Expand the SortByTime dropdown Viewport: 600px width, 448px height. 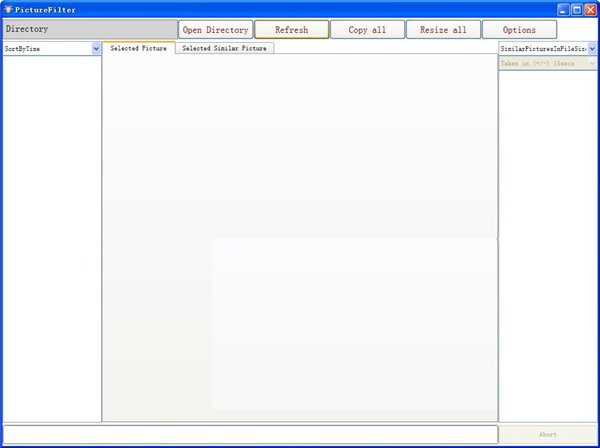point(96,49)
